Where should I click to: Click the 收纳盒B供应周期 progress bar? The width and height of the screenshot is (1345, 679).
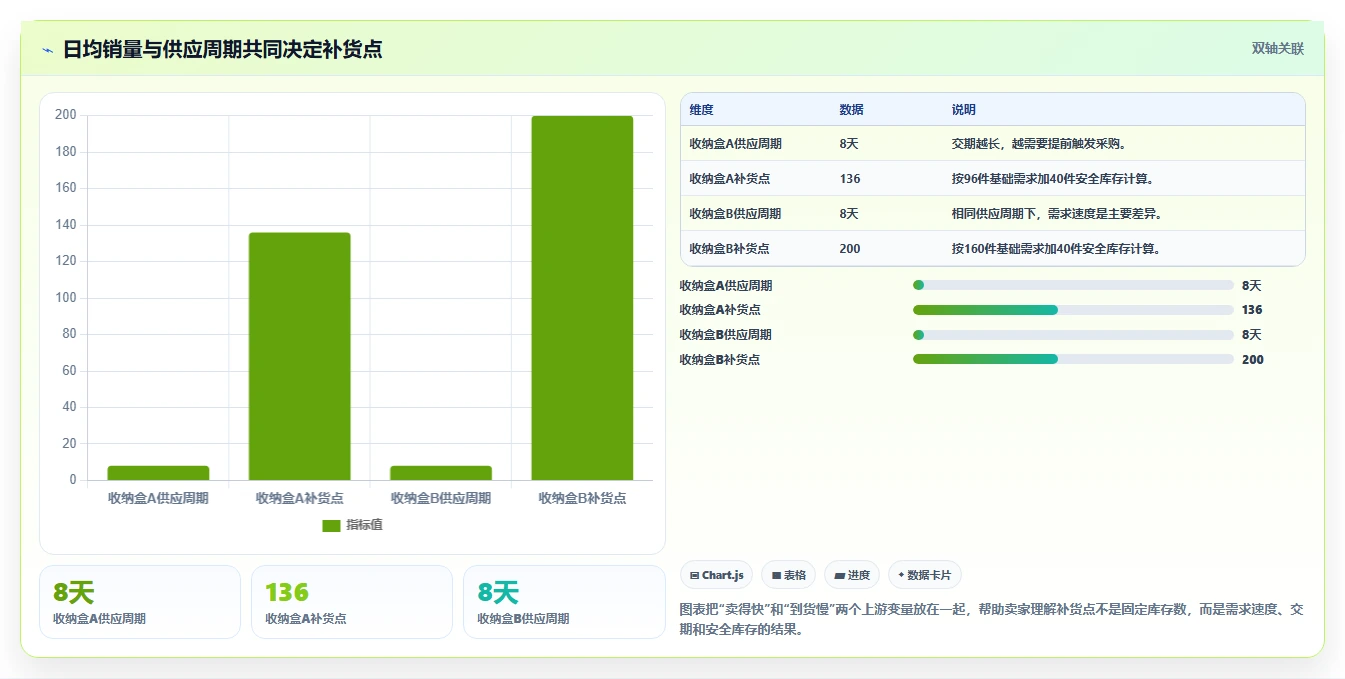(x=1073, y=335)
